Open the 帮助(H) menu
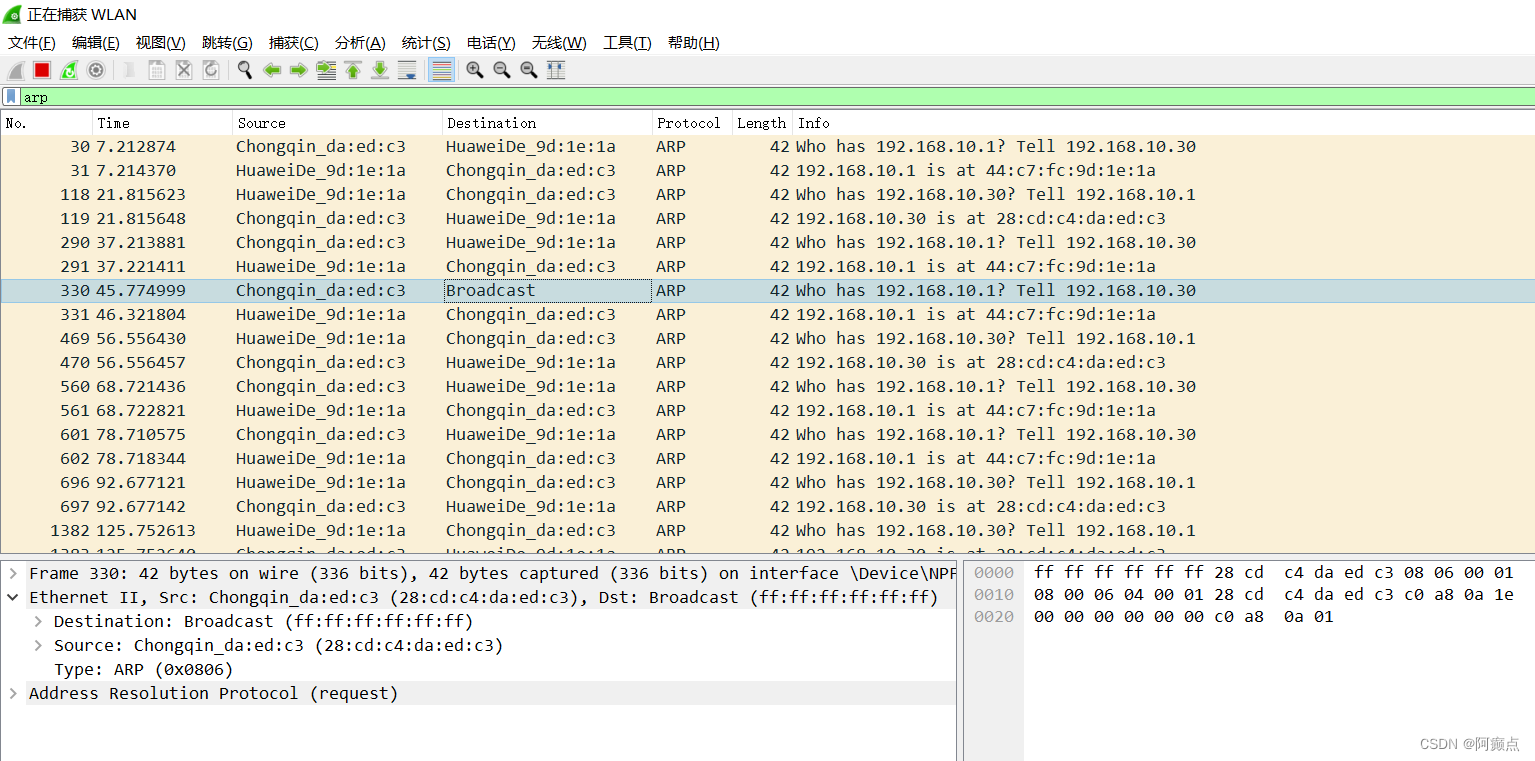The height and width of the screenshot is (761, 1535). pos(694,43)
